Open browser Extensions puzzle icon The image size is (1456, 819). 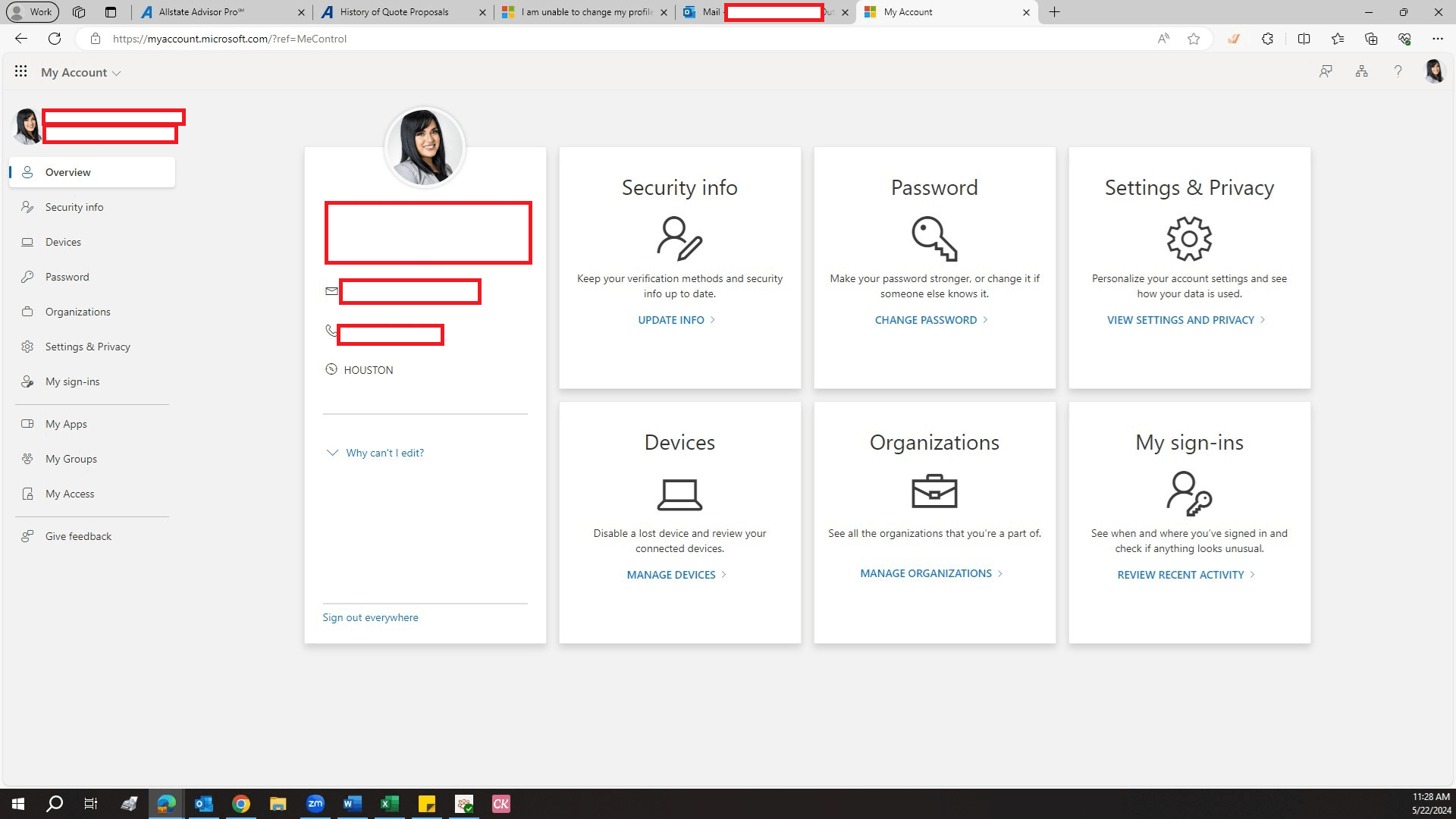point(1267,39)
